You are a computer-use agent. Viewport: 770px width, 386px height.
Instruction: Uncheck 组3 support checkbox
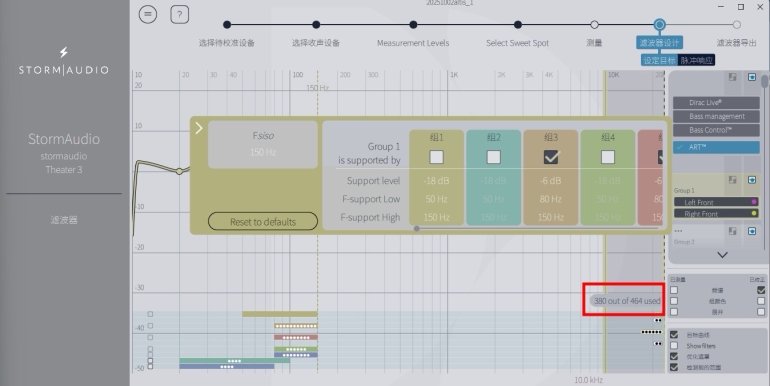point(551,157)
